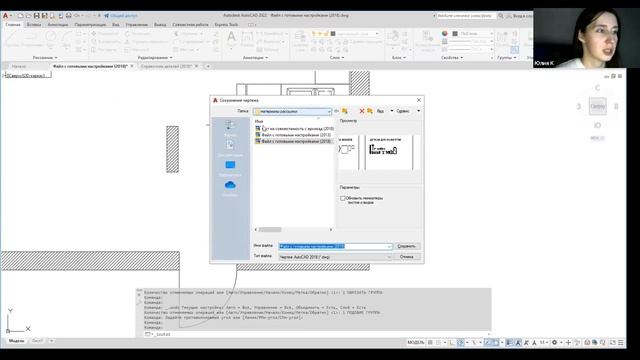The width and height of the screenshot is (640, 360).
Task: Click Общий доступ share button
Action: click(121, 16)
